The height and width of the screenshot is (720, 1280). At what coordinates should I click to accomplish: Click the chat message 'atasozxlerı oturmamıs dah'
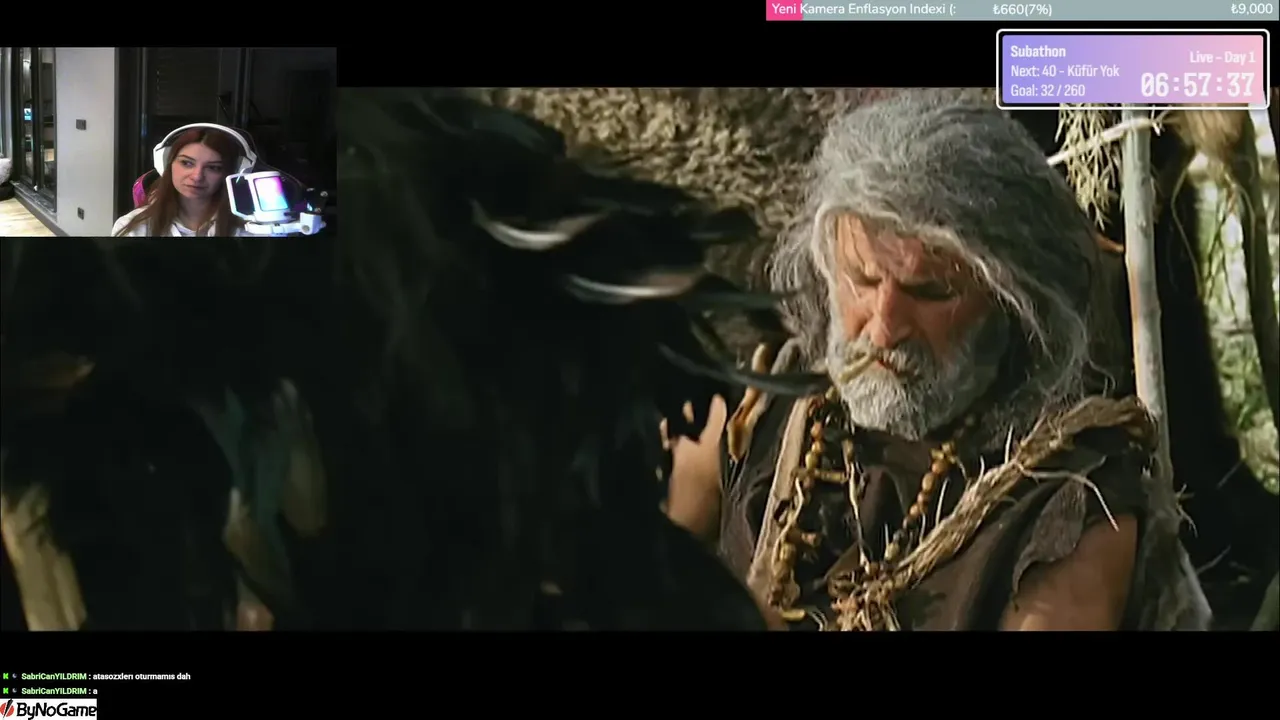tap(141, 676)
